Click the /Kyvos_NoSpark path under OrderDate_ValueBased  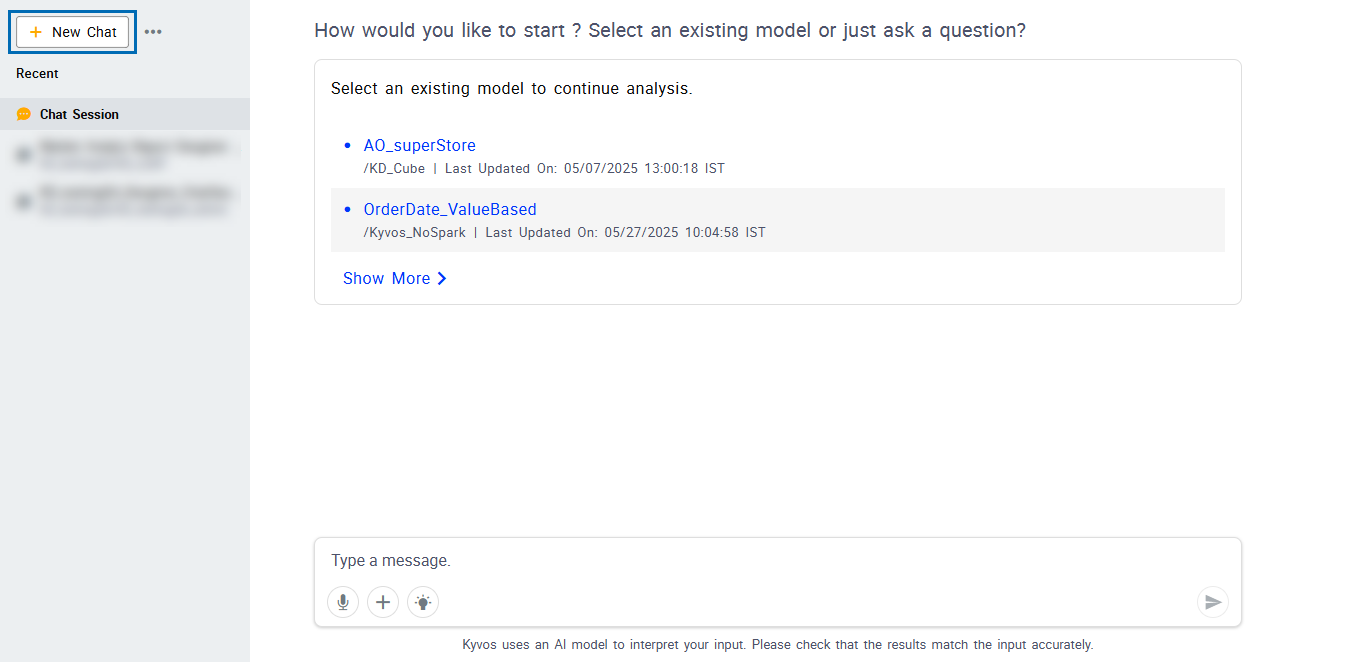[x=414, y=233]
